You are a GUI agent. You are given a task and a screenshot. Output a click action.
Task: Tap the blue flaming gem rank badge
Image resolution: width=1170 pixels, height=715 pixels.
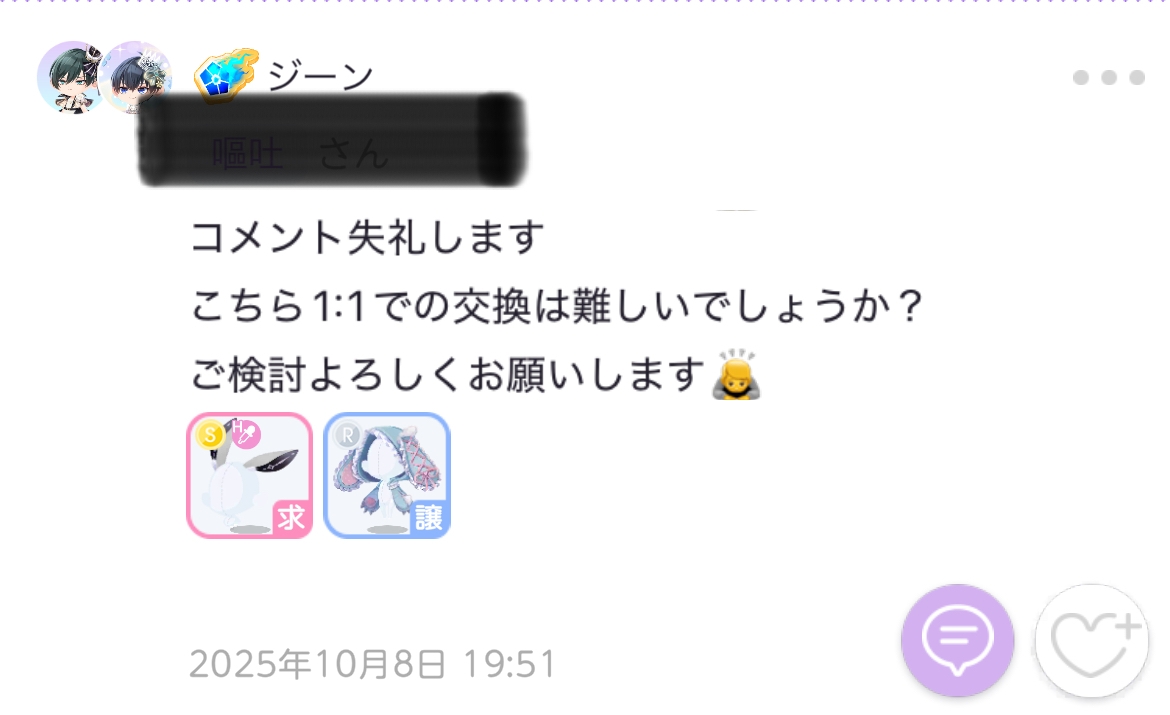(226, 75)
